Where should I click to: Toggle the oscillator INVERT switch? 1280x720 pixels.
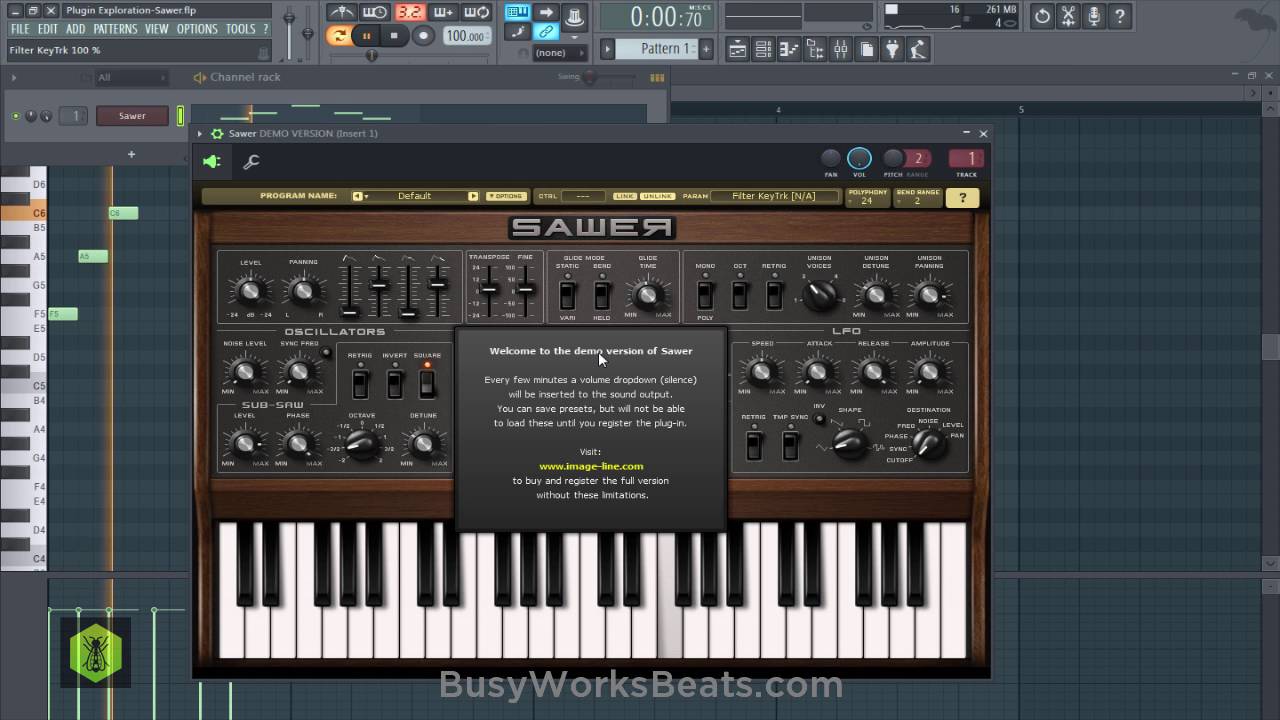click(394, 382)
